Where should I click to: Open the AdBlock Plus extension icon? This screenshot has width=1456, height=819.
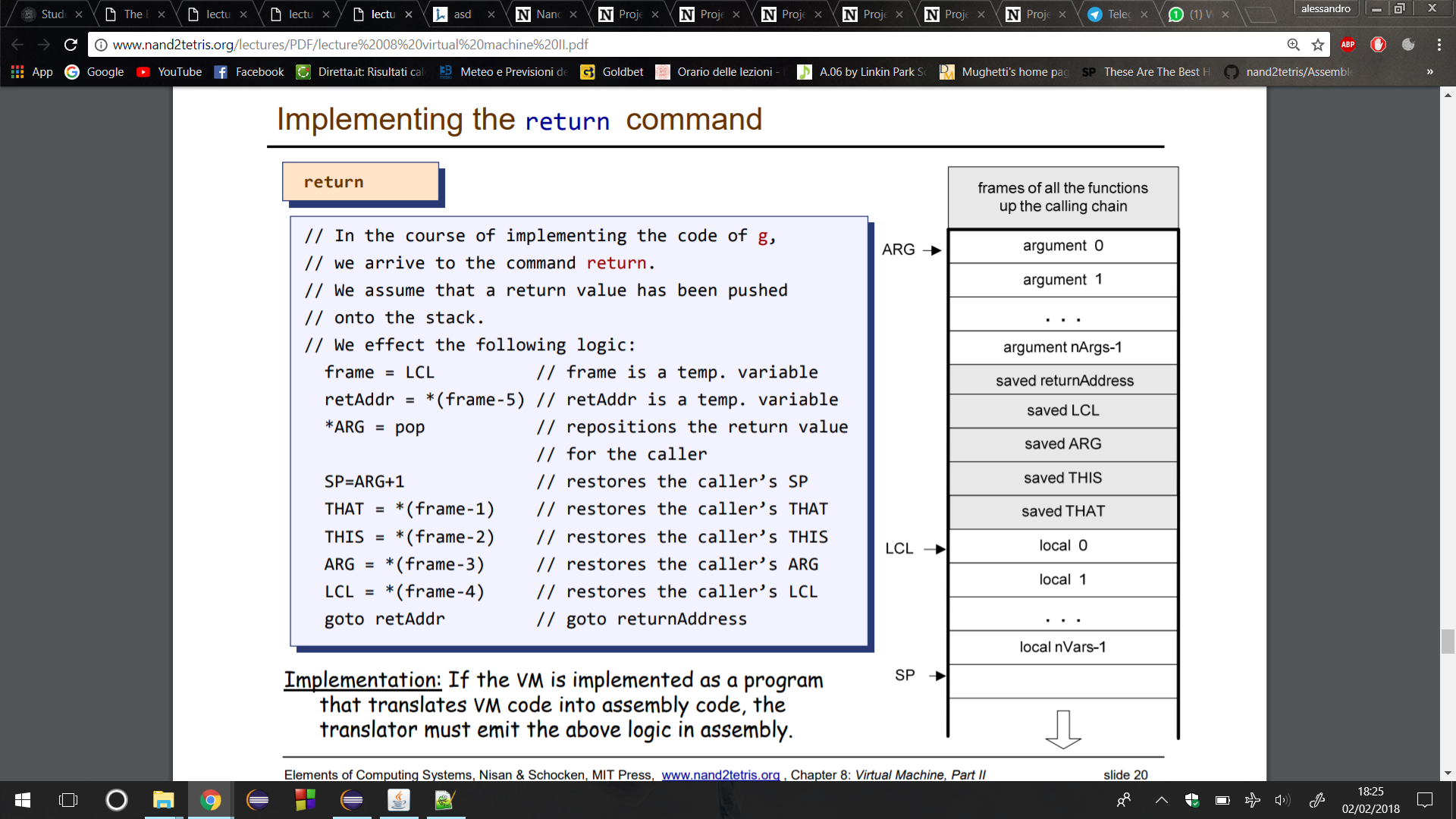[x=1348, y=45]
